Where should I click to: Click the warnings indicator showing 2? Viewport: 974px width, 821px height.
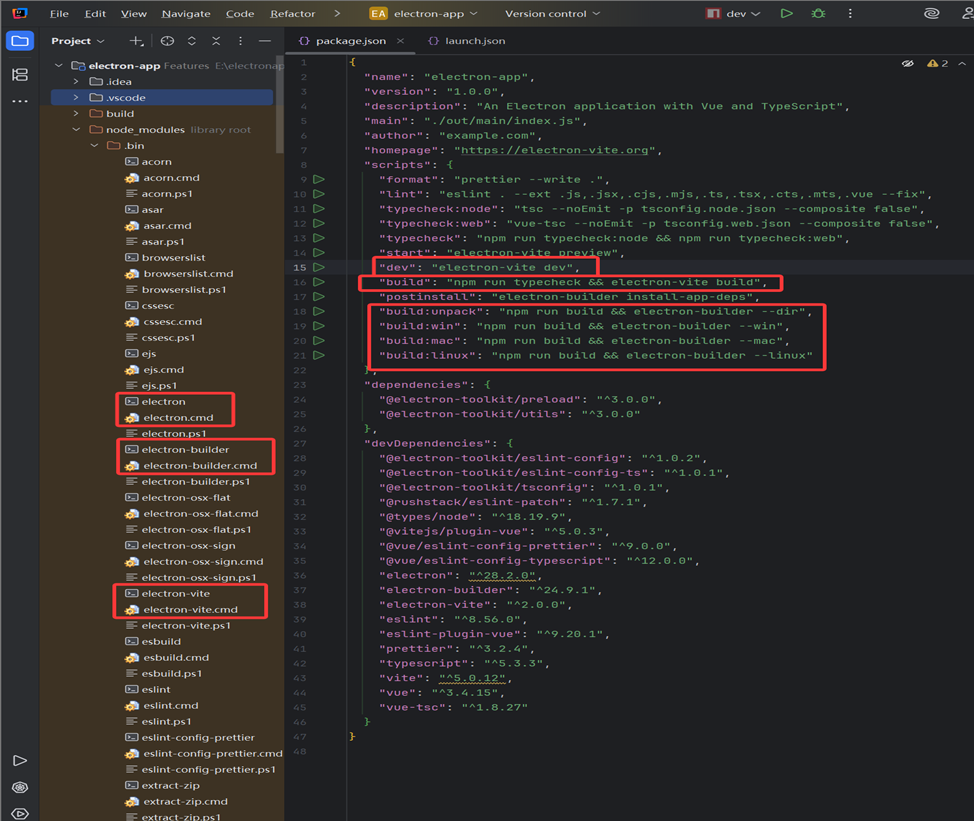(937, 63)
